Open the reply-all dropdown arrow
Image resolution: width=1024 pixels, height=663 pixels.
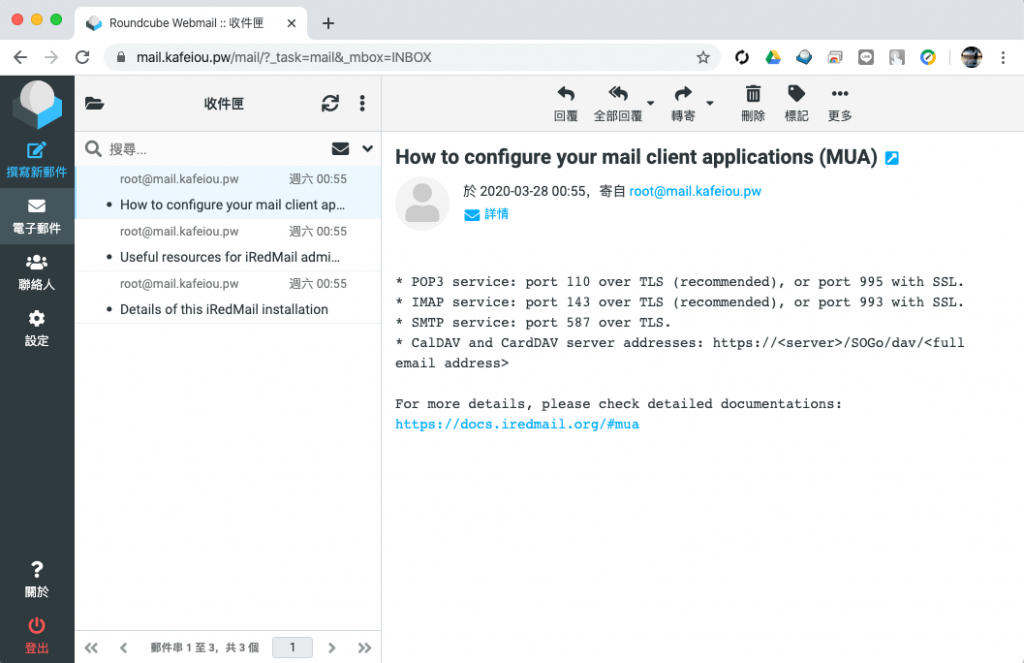[x=650, y=103]
